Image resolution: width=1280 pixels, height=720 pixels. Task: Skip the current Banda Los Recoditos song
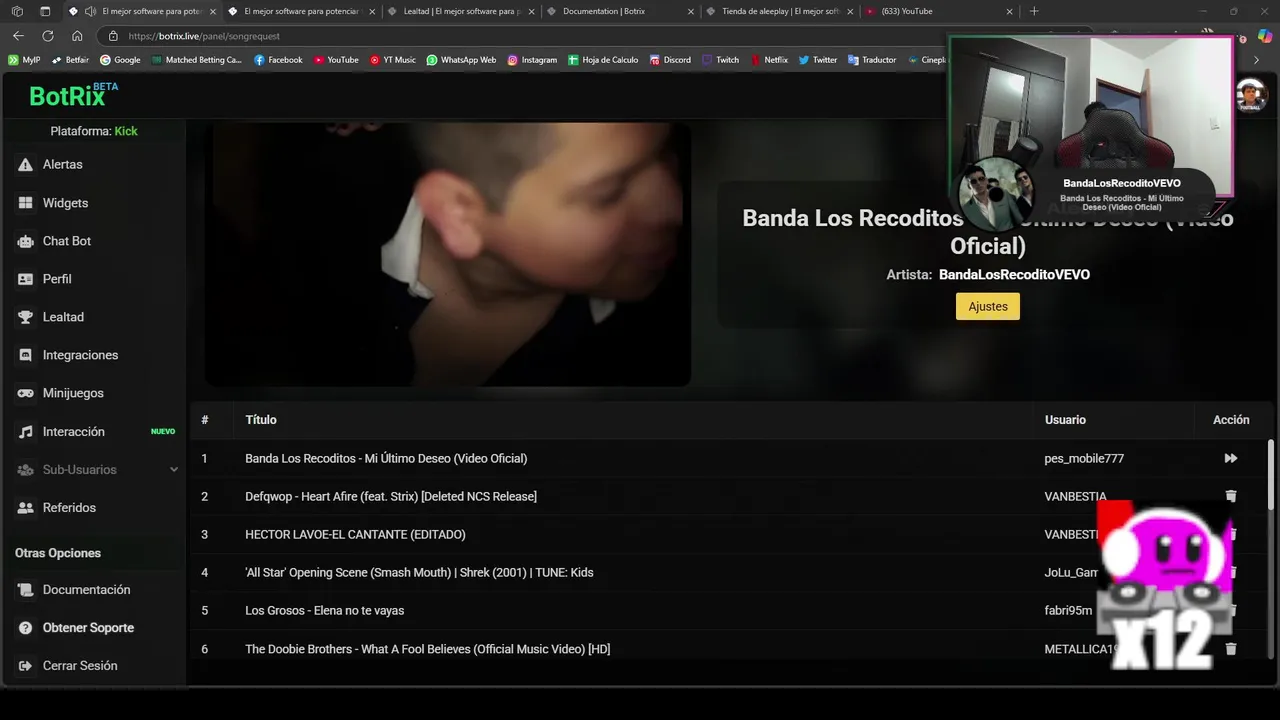[1231, 458]
